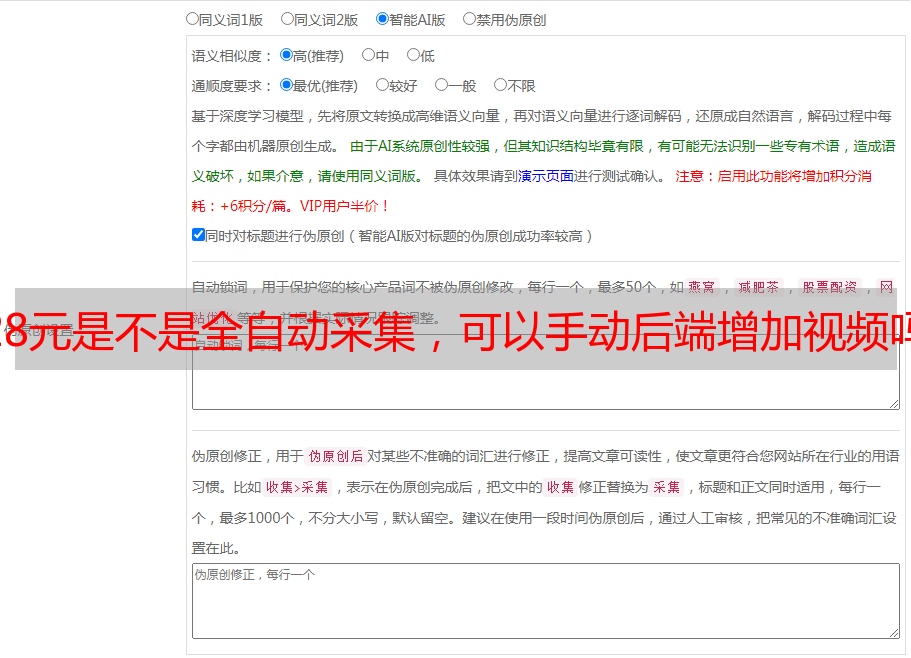Image resolution: width=911 pixels, height=658 pixels.
Task: Select the 同义词1版 radio option
Action: point(192,19)
